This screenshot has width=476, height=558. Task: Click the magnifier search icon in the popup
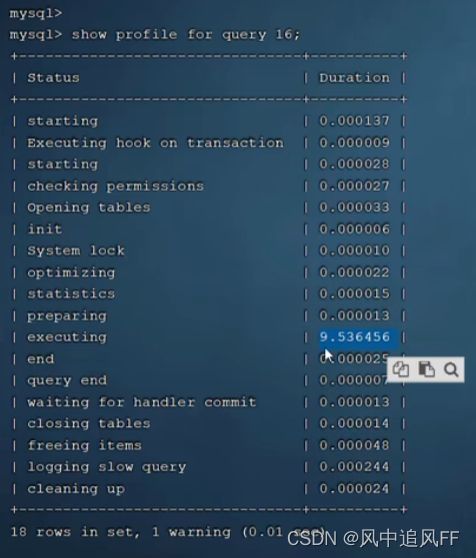point(451,370)
